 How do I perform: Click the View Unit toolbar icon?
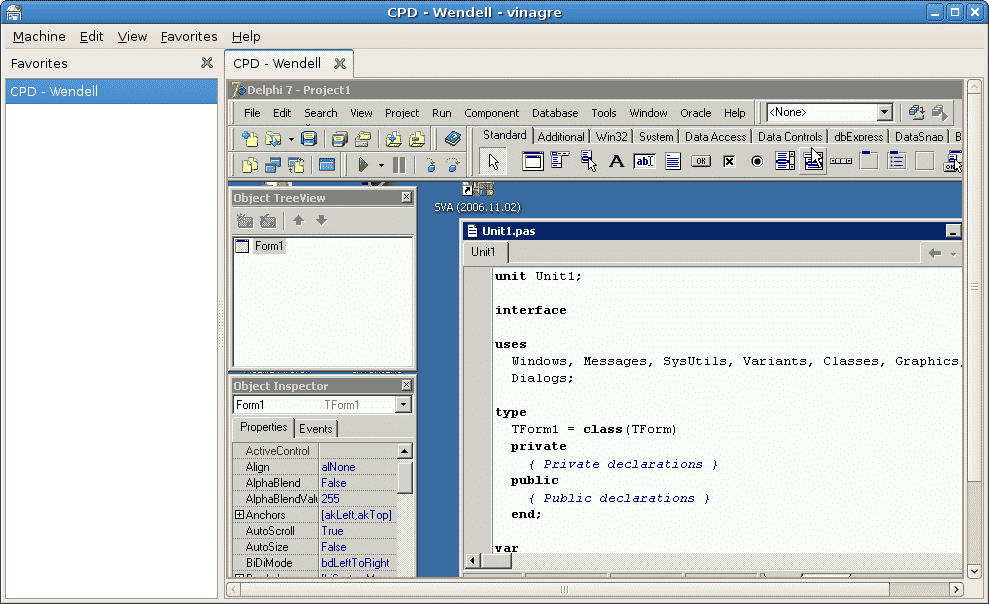250,165
